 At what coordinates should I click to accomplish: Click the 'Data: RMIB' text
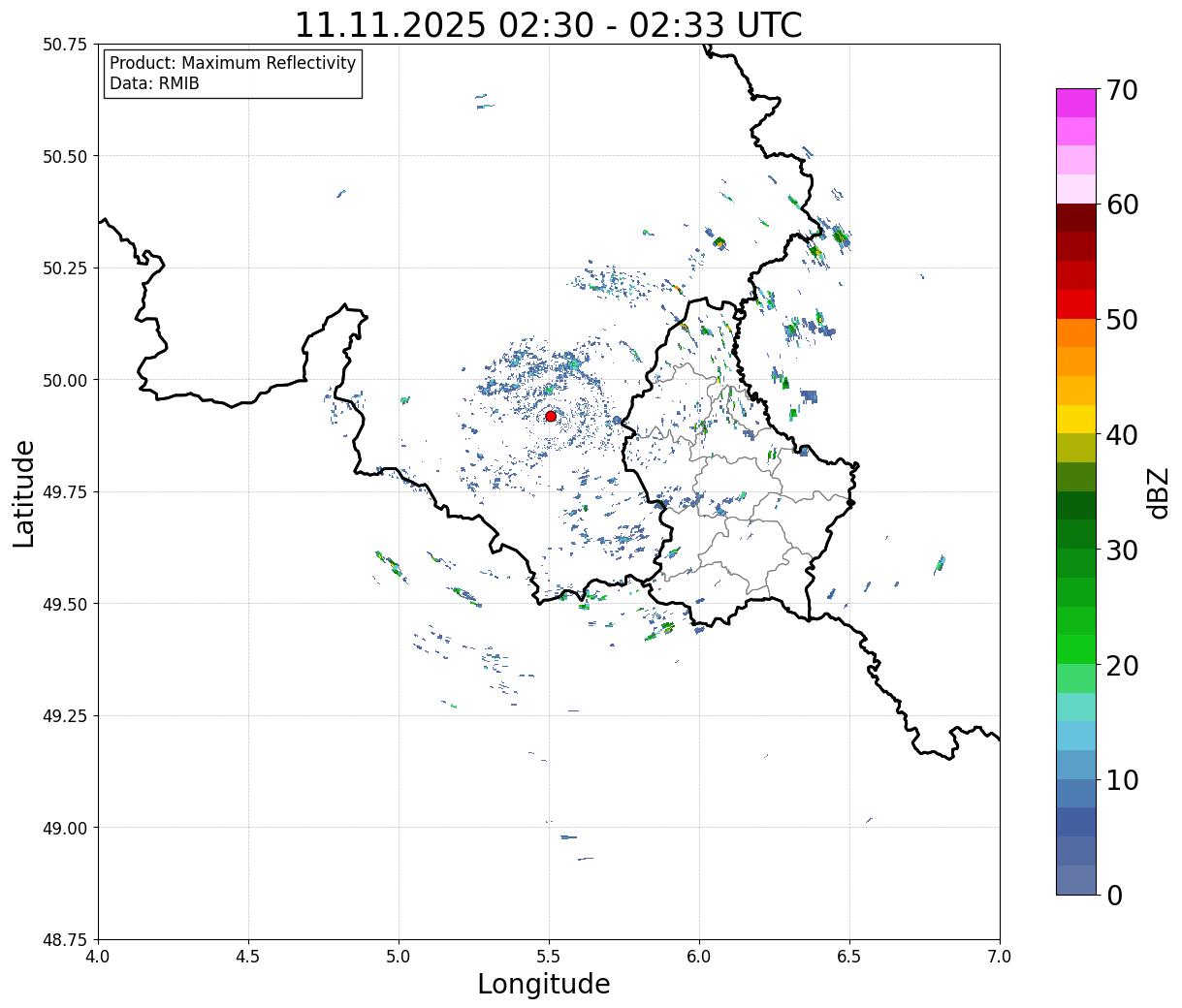point(154,83)
